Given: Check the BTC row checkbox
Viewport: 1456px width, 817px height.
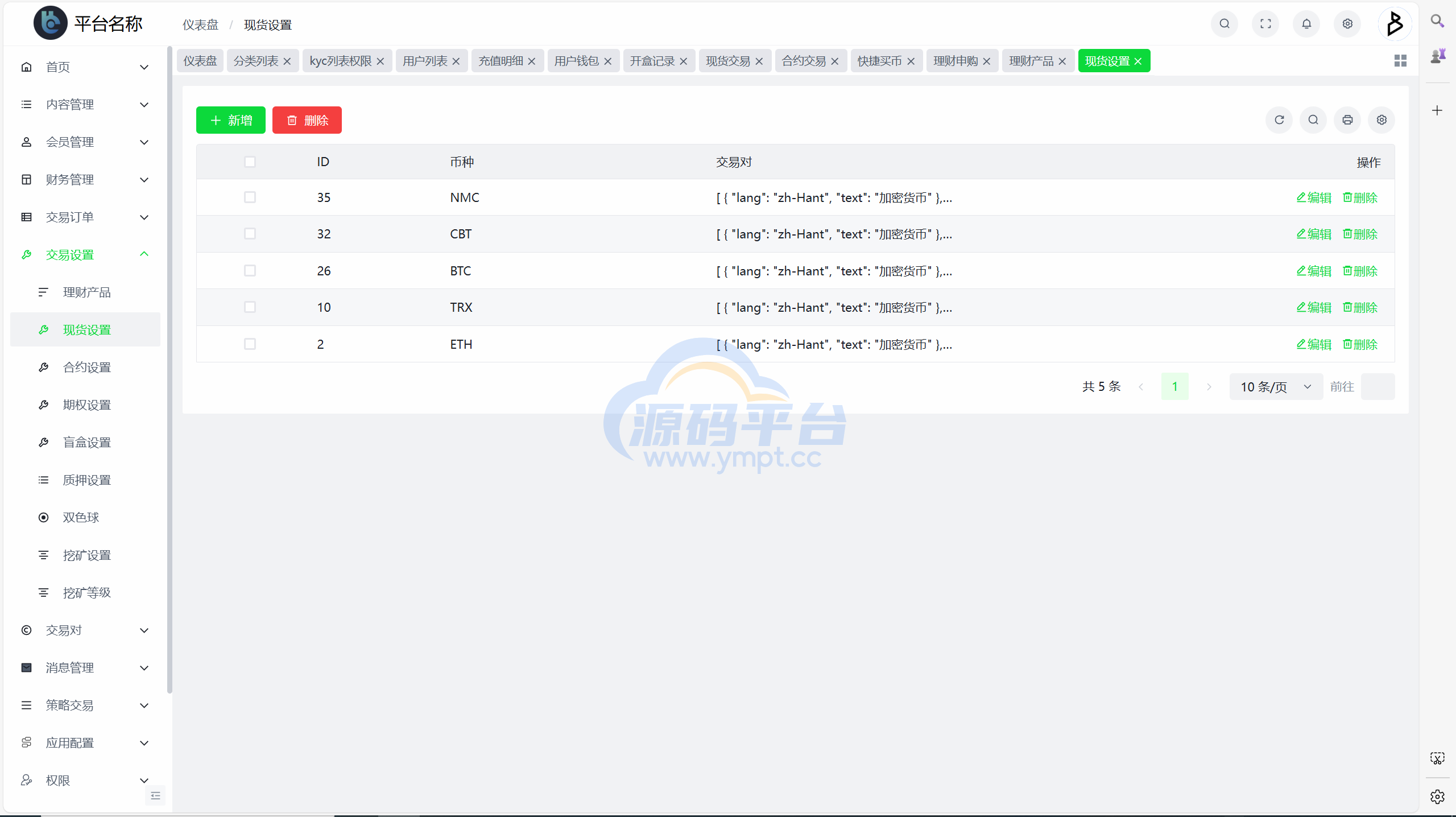Looking at the screenshot, I should 250,271.
